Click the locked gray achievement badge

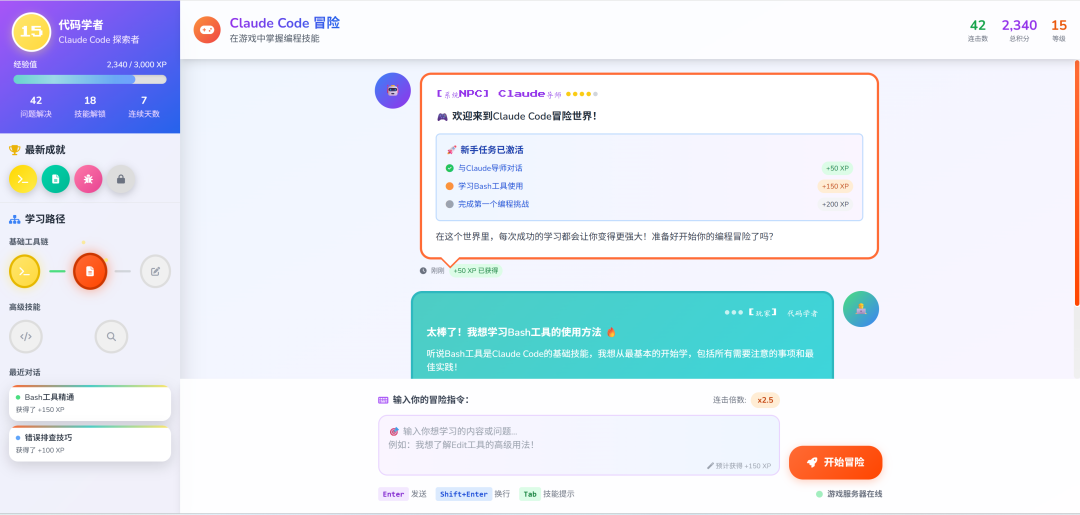[121, 179]
